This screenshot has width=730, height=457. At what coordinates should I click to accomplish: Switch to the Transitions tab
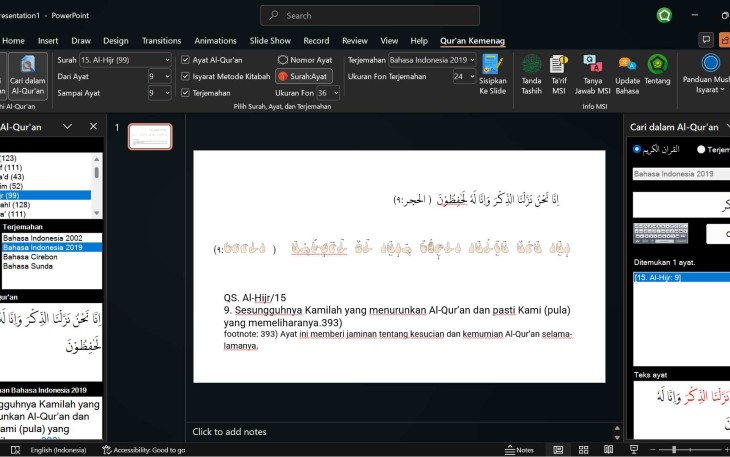coord(161,41)
